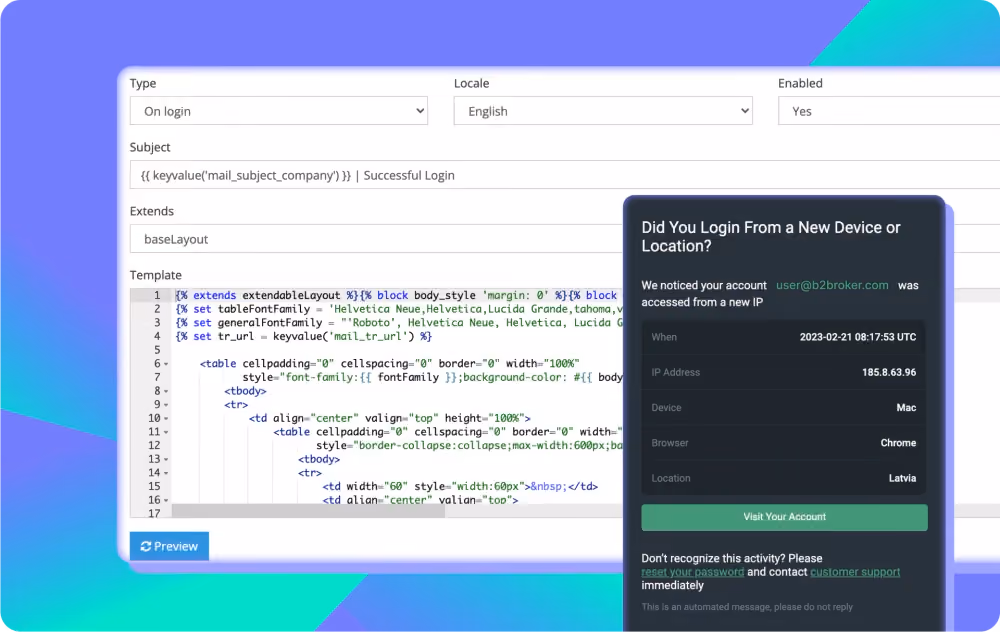Screen dimensions: 1000x632
Task: Collapse the fold arrow on line 6
Action: (166, 364)
